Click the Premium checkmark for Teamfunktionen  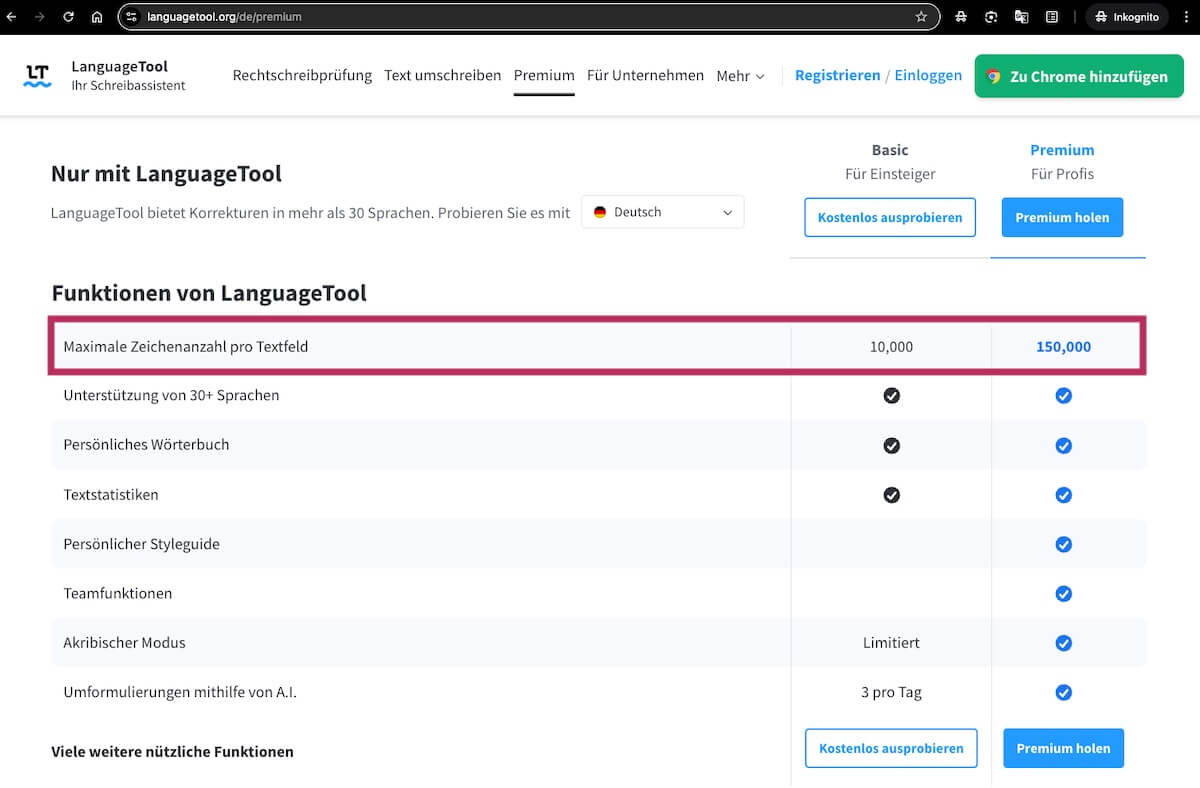pos(1064,594)
